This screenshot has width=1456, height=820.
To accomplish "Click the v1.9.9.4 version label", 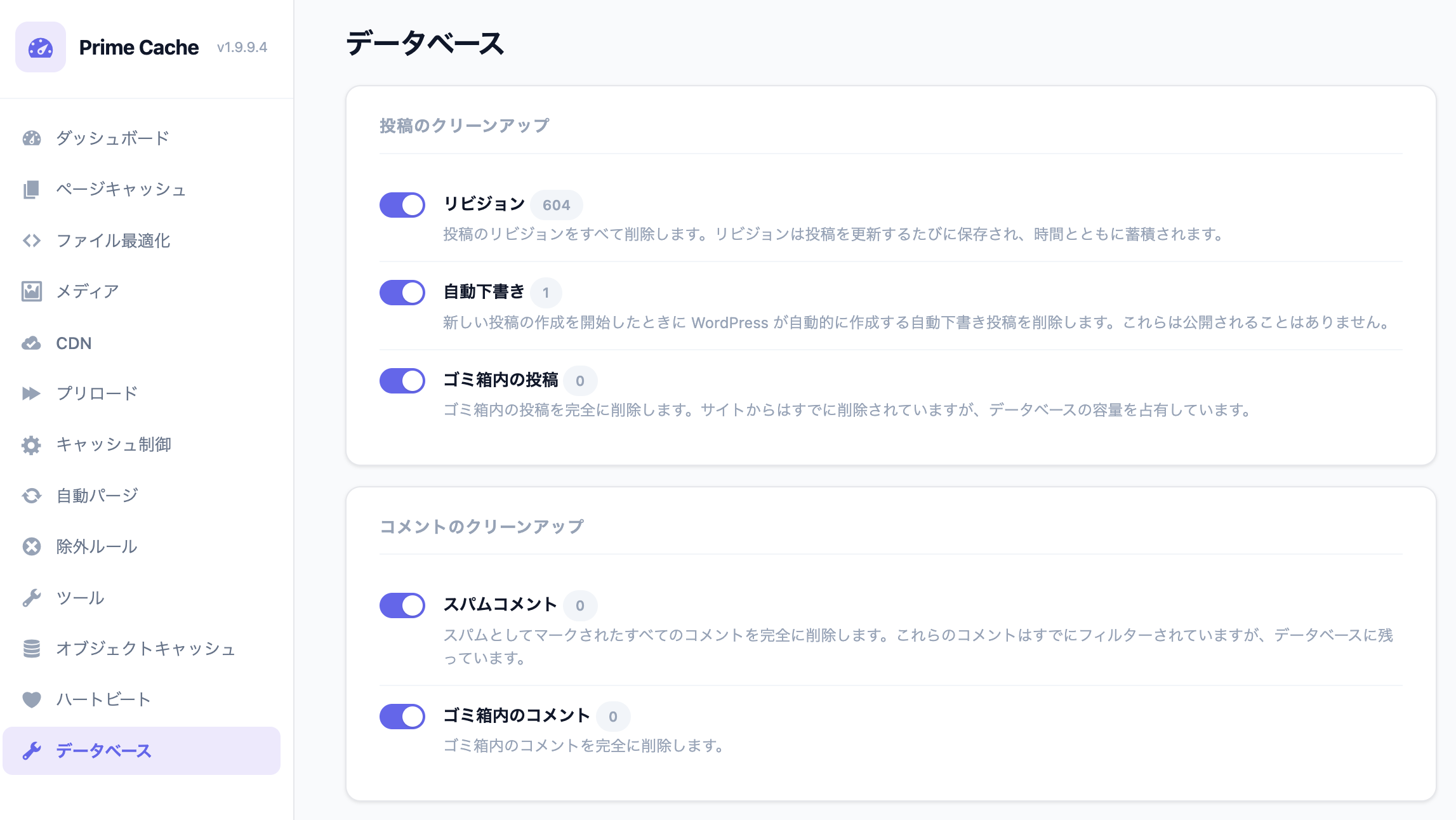I will tap(242, 47).
